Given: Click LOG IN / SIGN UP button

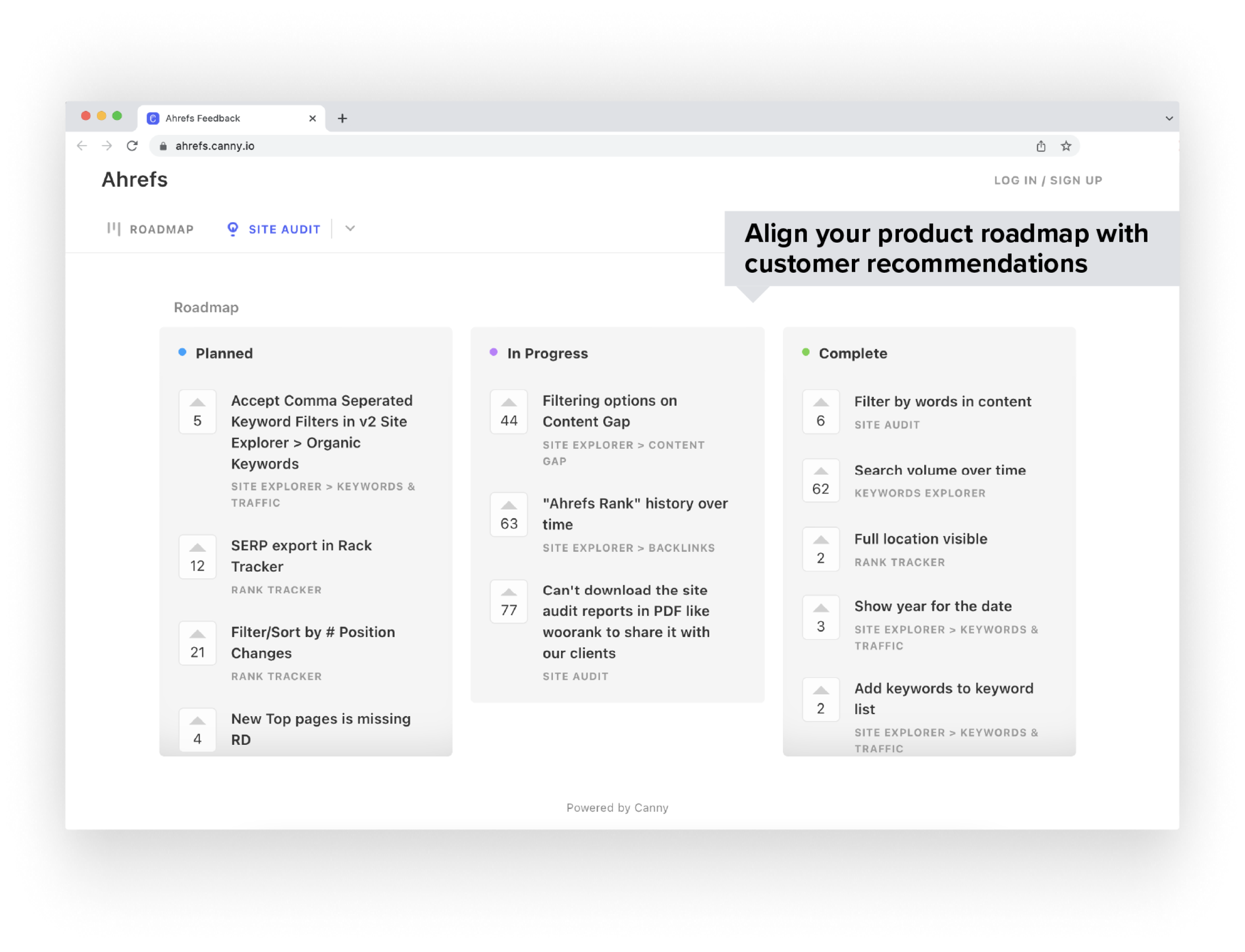Looking at the screenshot, I should 1049,180.
